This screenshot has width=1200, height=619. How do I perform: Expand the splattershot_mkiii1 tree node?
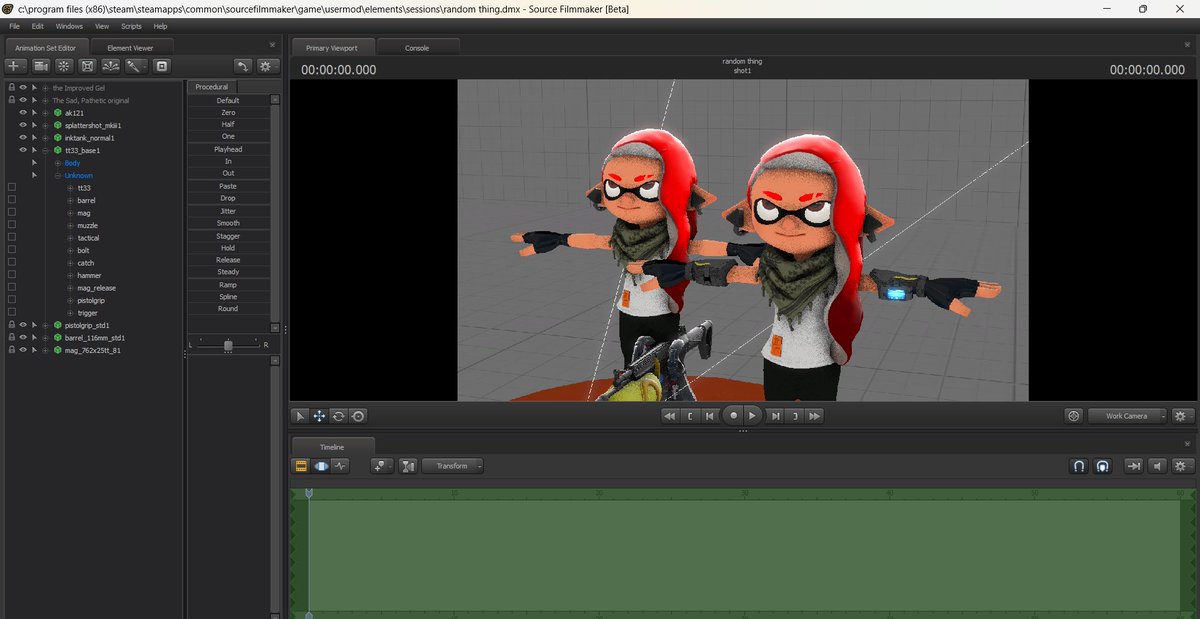45,125
